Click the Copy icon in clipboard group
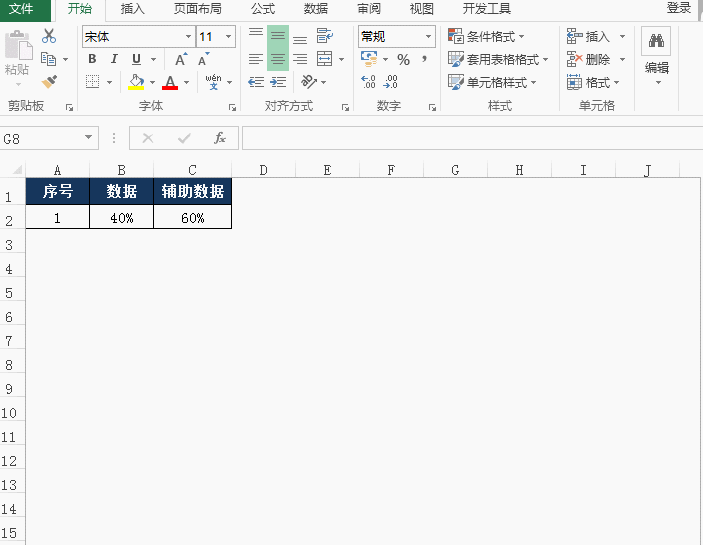Image resolution: width=703 pixels, height=545 pixels. [48, 59]
